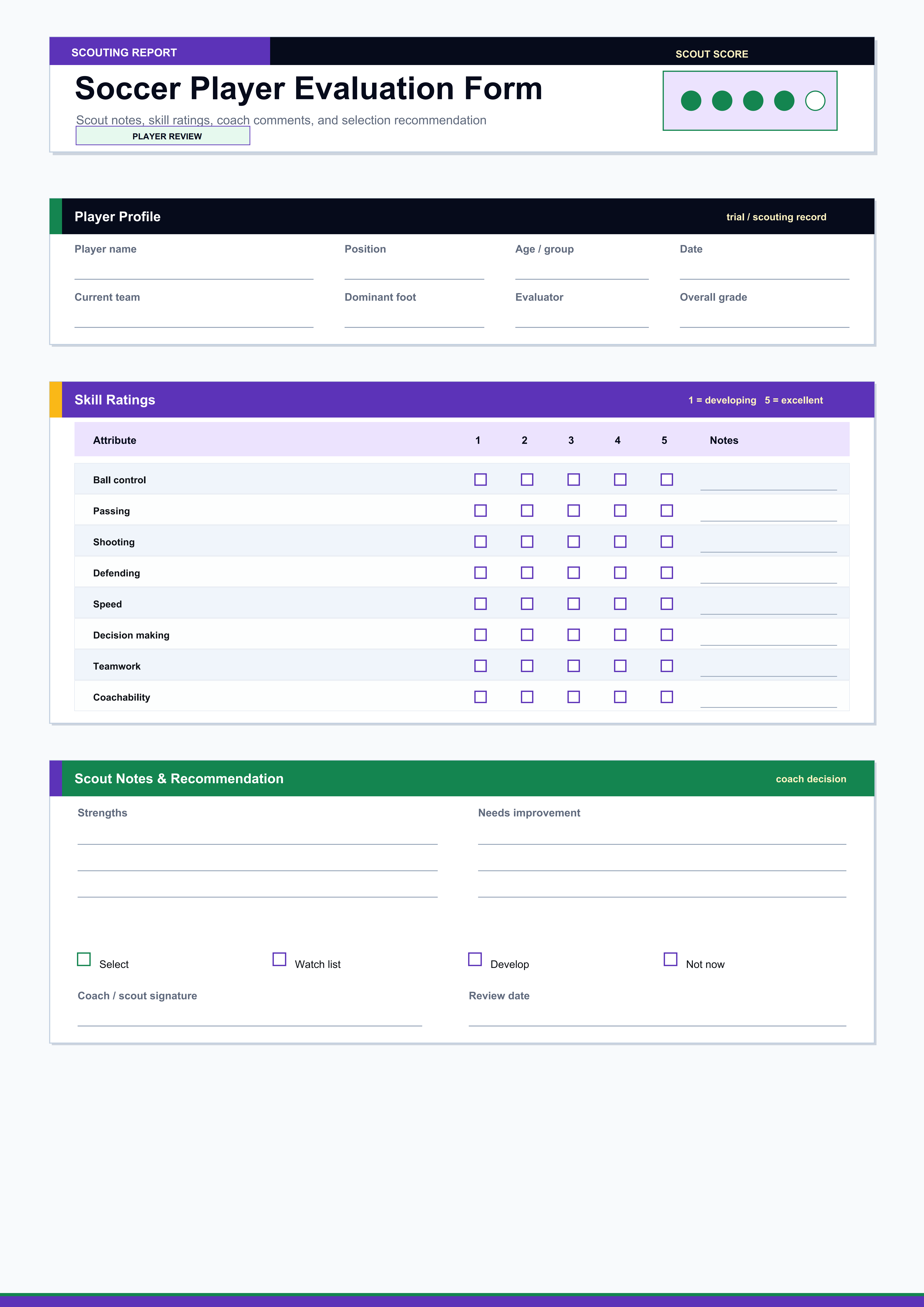Click the SCOUTING REPORT header label
The height and width of the screenshot is (1307, 924).
pos(124,52)
